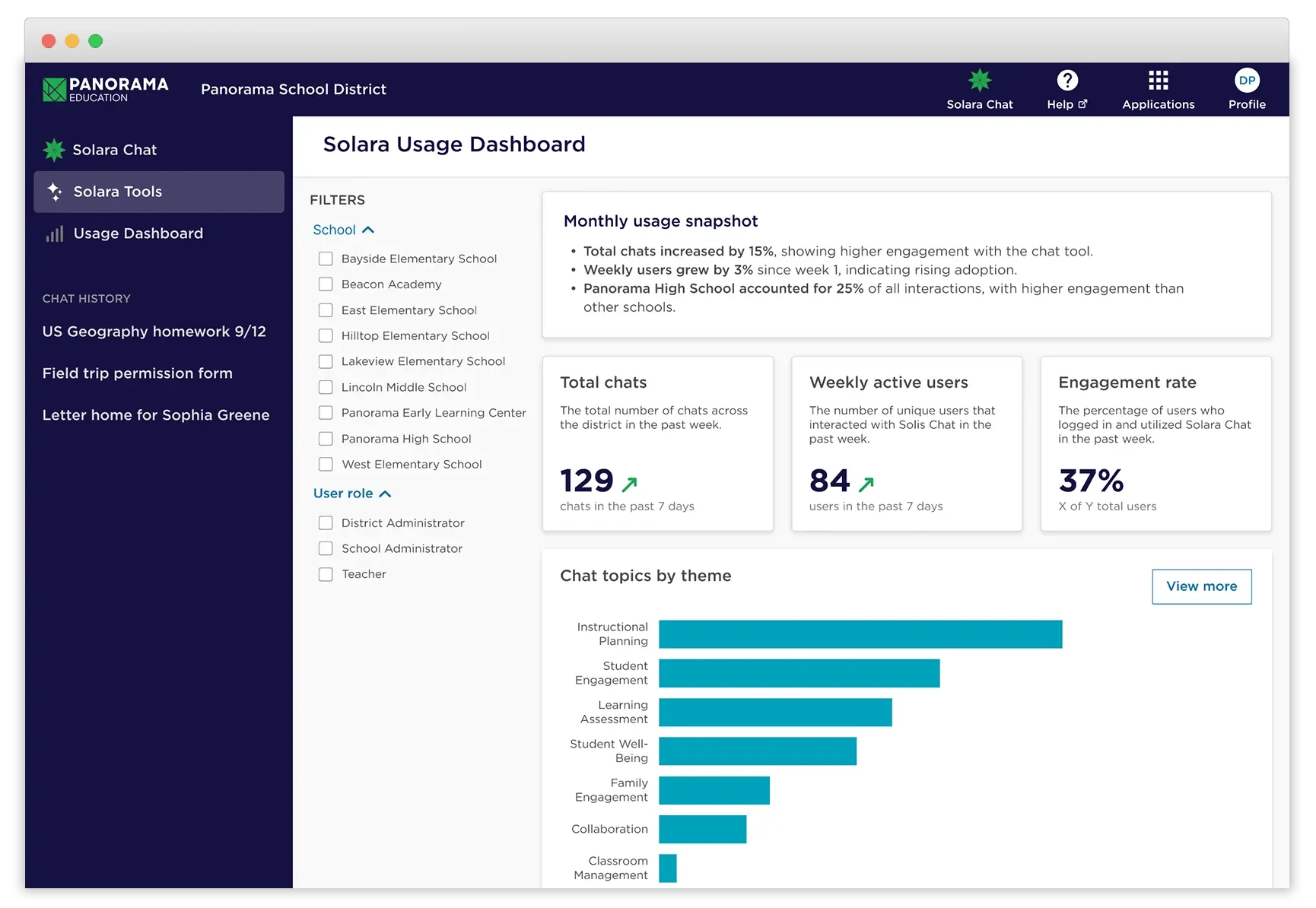Open Solara Chat label in top navigation
Image resolution: width=1316 pixels, height=908 pixels.
[x=979, y=104]
